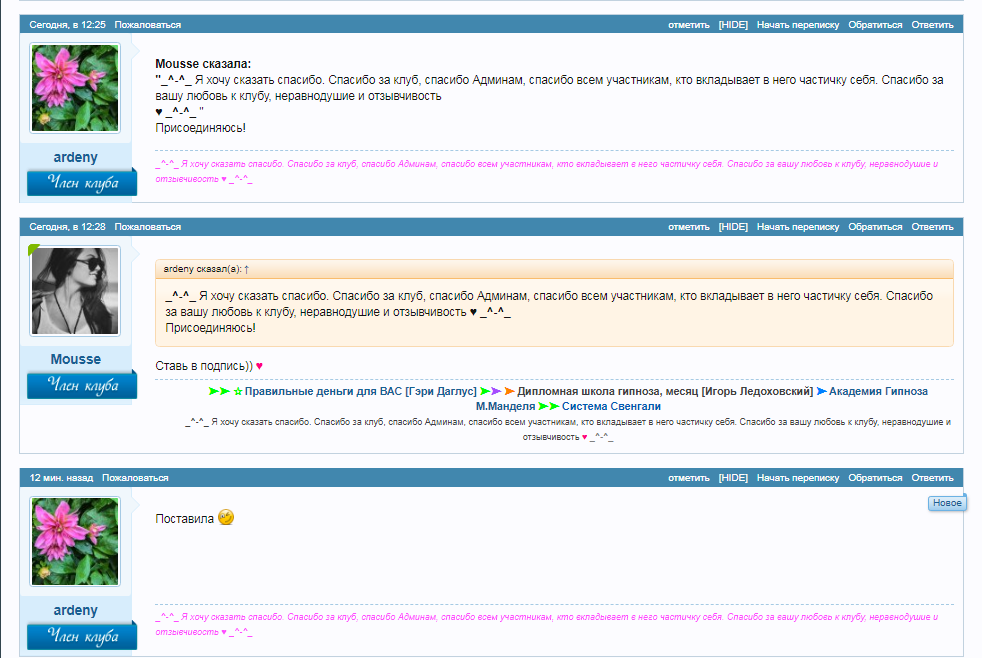Image resolution: width=982 pixels, height=658 pixels.
Task: Click [HIDE] on the 12:28 post
Action: point(733,227)
